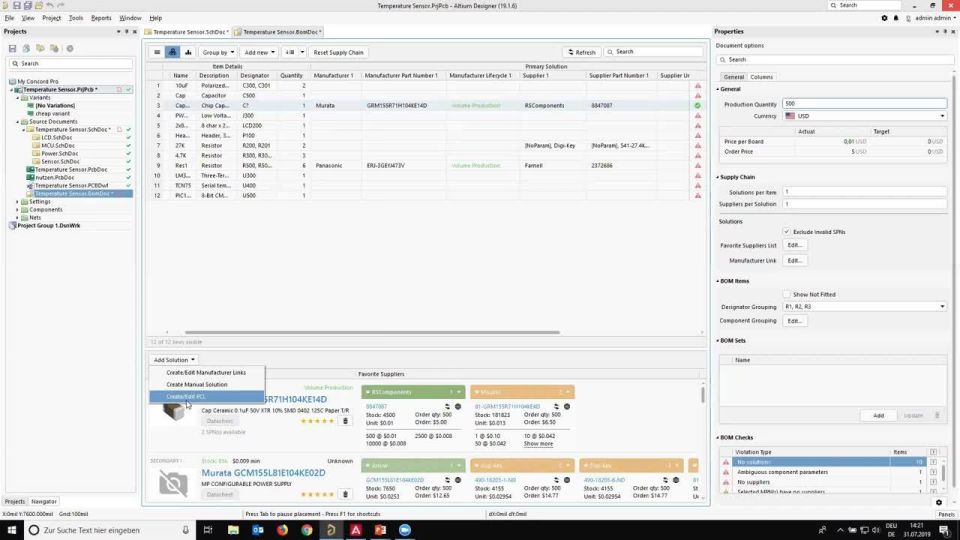Switch to Navigator tab at bottom
The width and height of the screenshot is (960, 540).
(x=43, y=501)
